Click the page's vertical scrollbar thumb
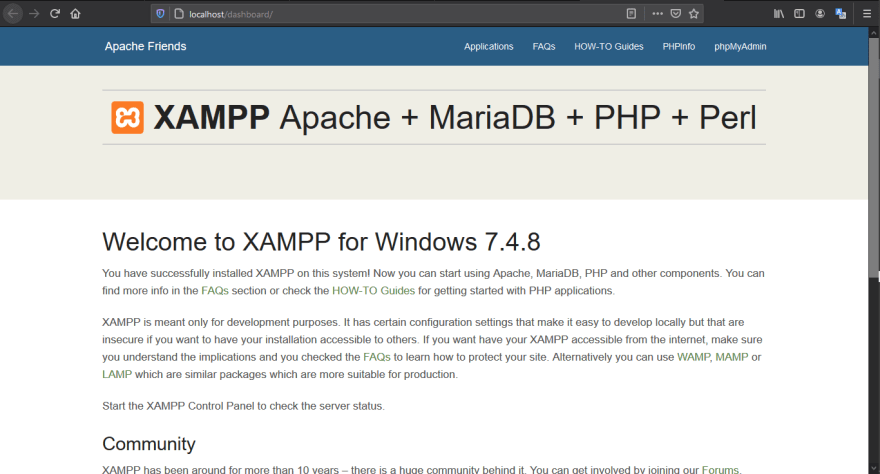The height and width of the screenshot is (474, 880). [873, 157]
